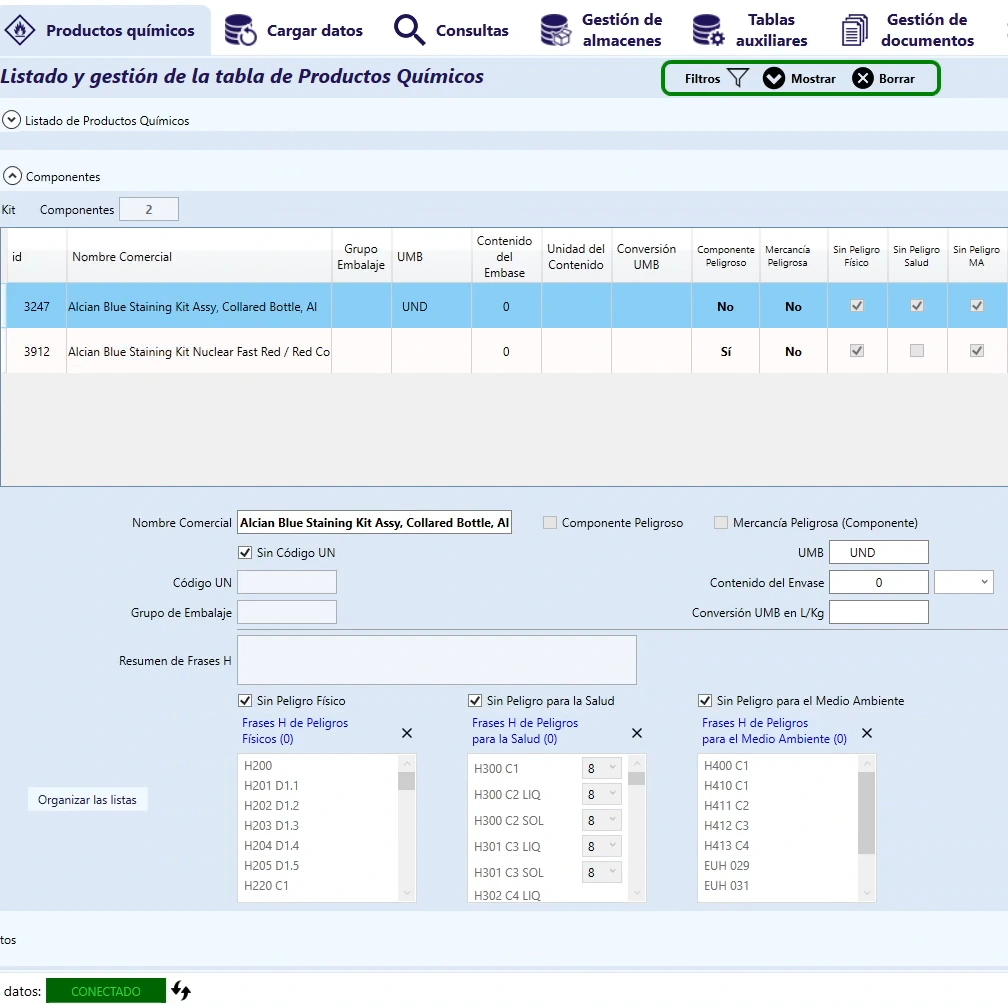Screen dimensions: 1008x1008
Task: Click the Gestión de almacenes database icon
Action: coord(555,30)
